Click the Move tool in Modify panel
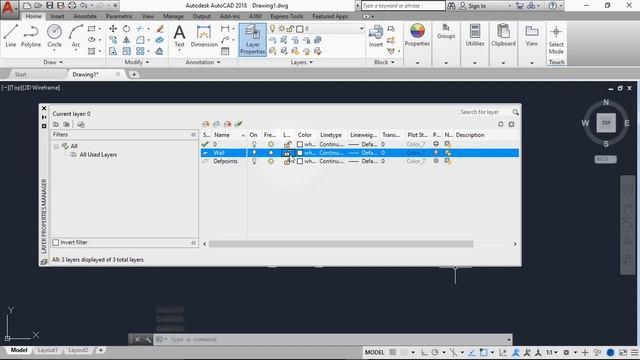Screen dimensions: 640x360 [113, 29]
